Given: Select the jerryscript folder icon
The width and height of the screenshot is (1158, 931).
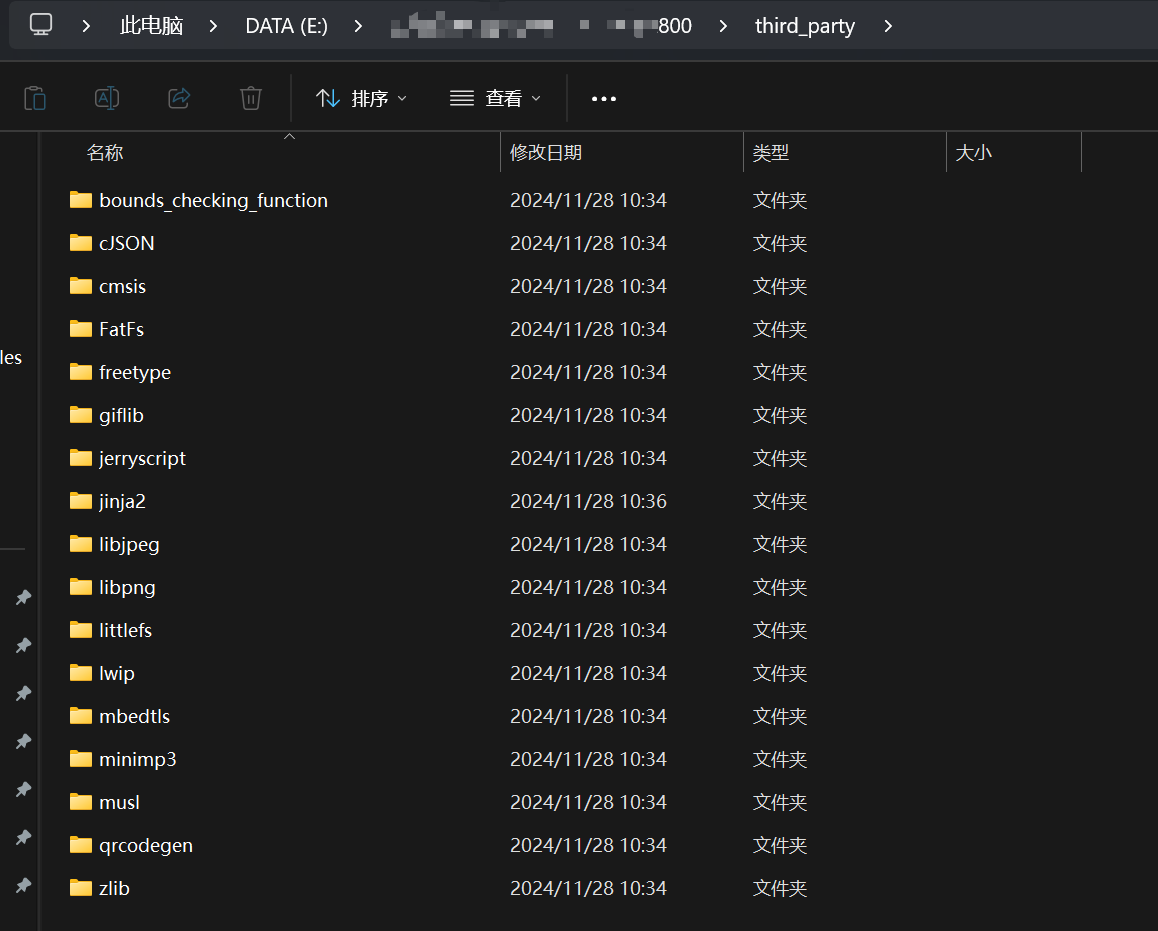Looking at the screenshot, I should 80,458.
